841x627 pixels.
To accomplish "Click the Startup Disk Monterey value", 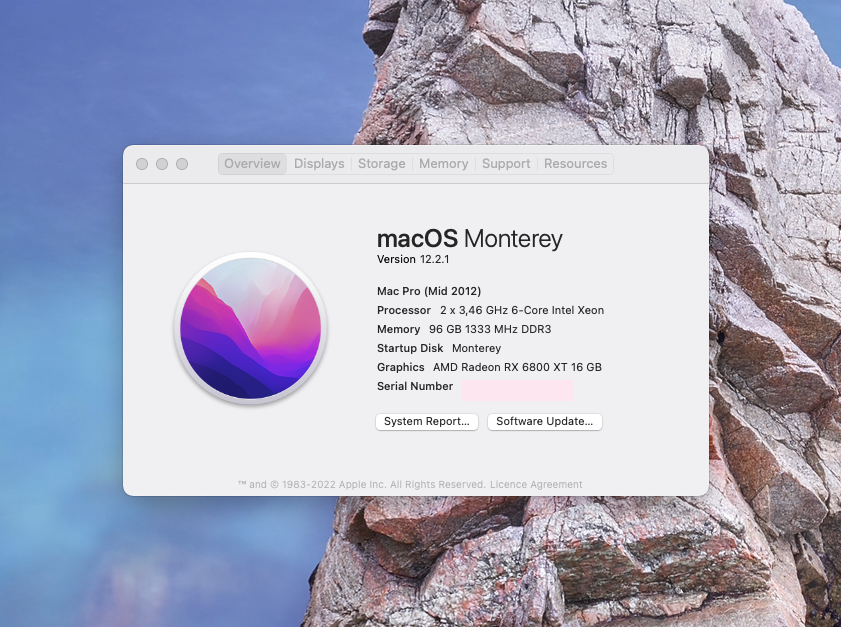I will 476,348.
